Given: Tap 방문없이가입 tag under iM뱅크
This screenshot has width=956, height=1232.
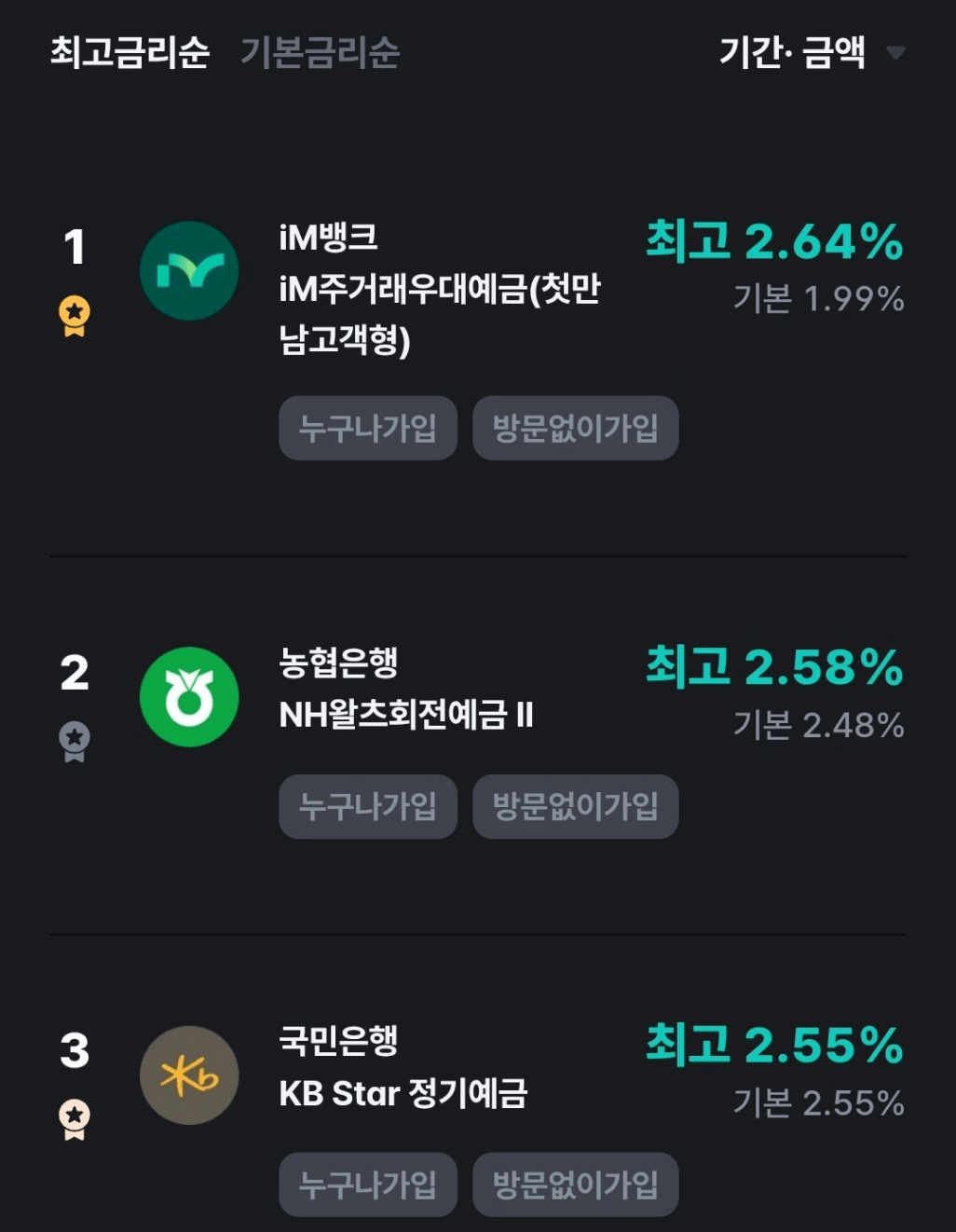Looking at the screenshot, I should click(575, 429).
